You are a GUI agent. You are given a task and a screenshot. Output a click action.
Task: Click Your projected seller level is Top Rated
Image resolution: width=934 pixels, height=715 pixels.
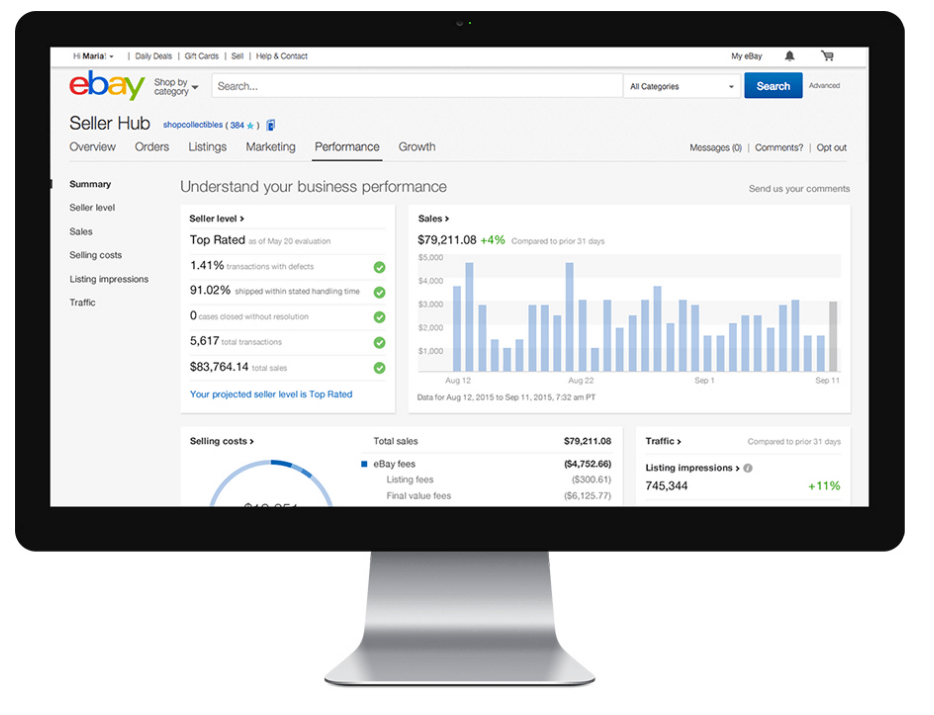tap(271, 394)
